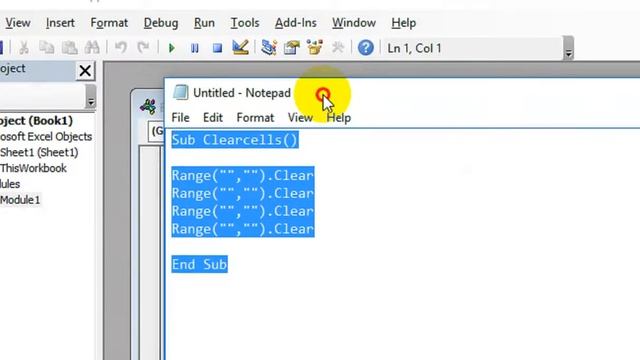The image size is (640, 360).
Task: Click the Find binoculars icon
Action: click(92, 48)
